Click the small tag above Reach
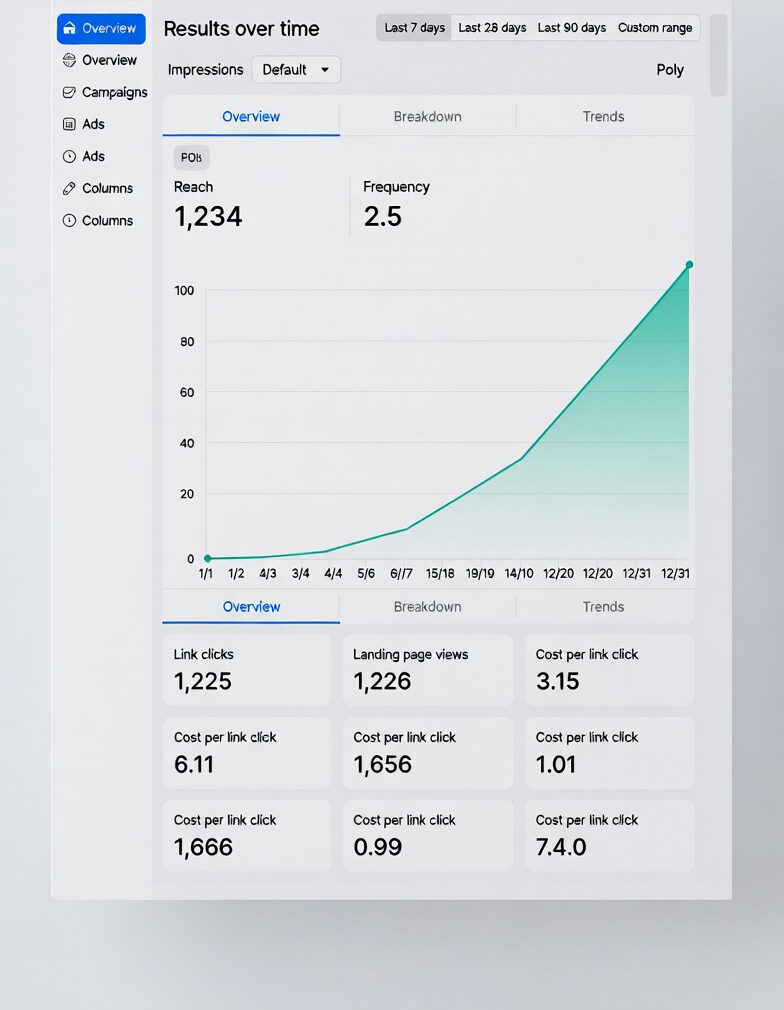Viewport: 784px width, 1010px height. 191,158
